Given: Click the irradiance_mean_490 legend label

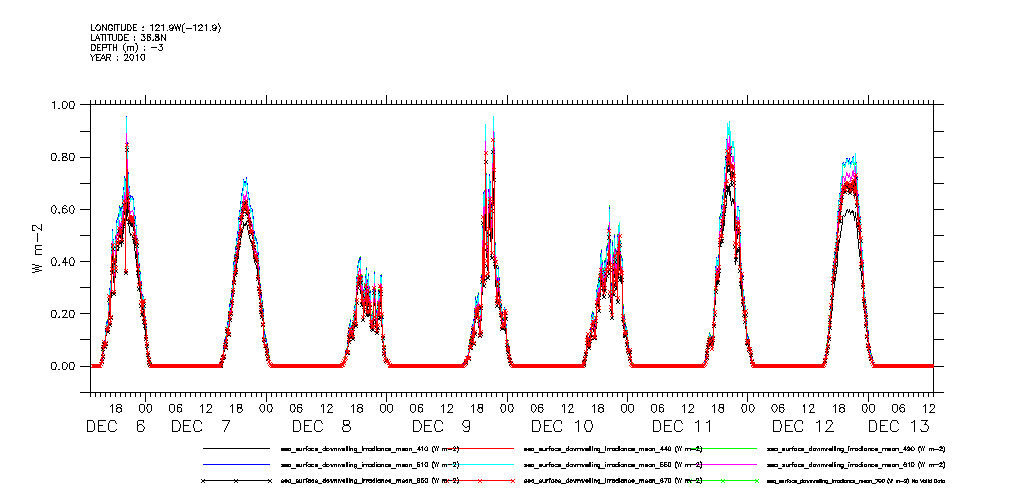Looking at the screenshot, I should pos(856,448).
